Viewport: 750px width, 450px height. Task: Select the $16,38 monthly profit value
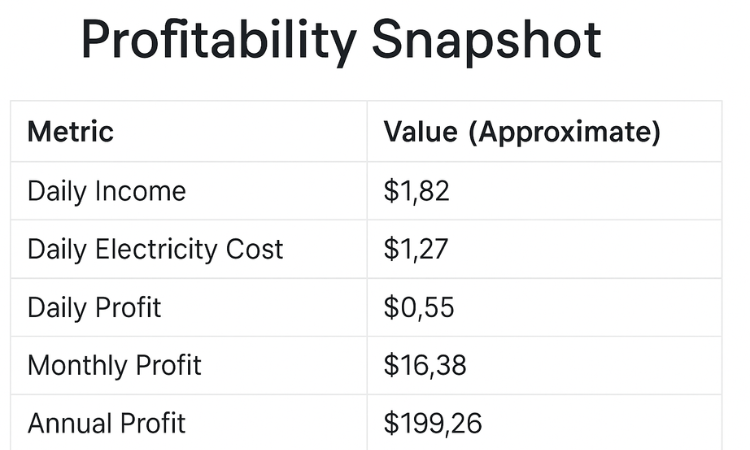(x=425, y=365)
